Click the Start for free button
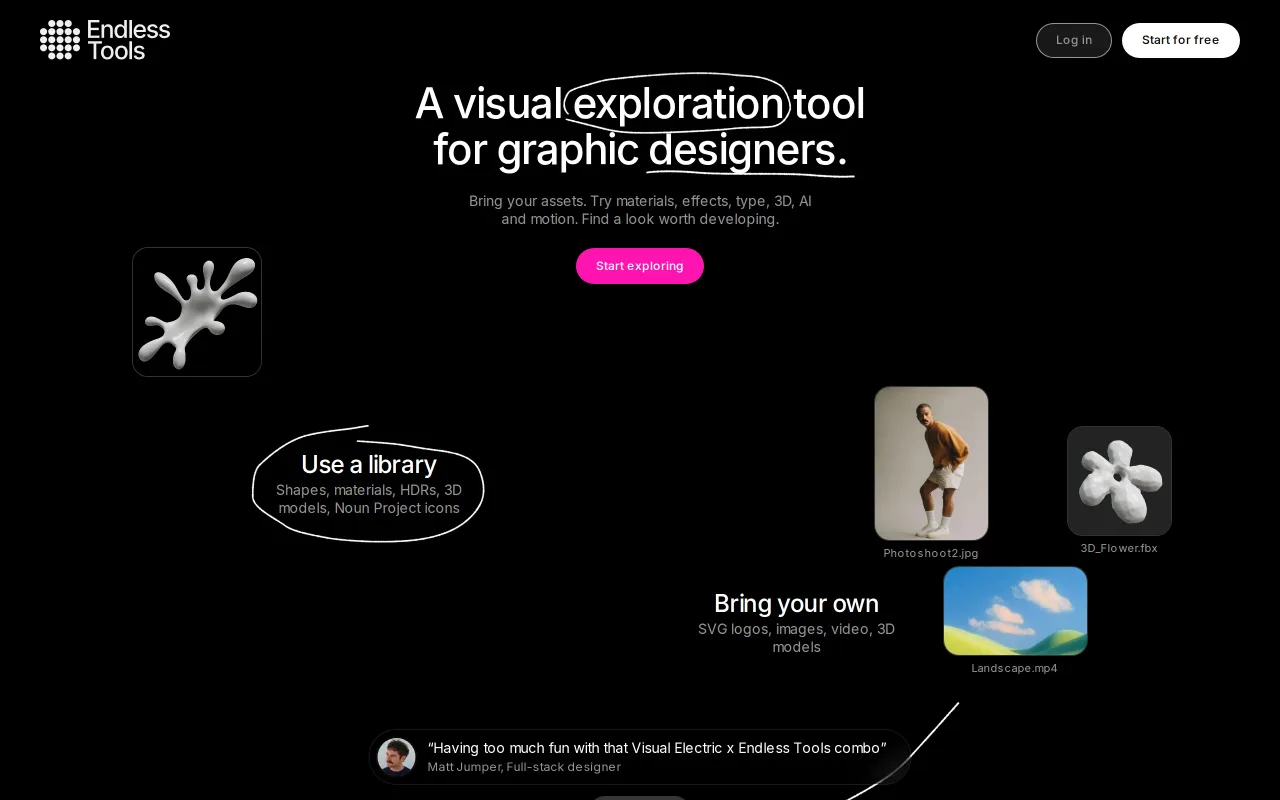 pyautogui.click(x=1181, y=40)
